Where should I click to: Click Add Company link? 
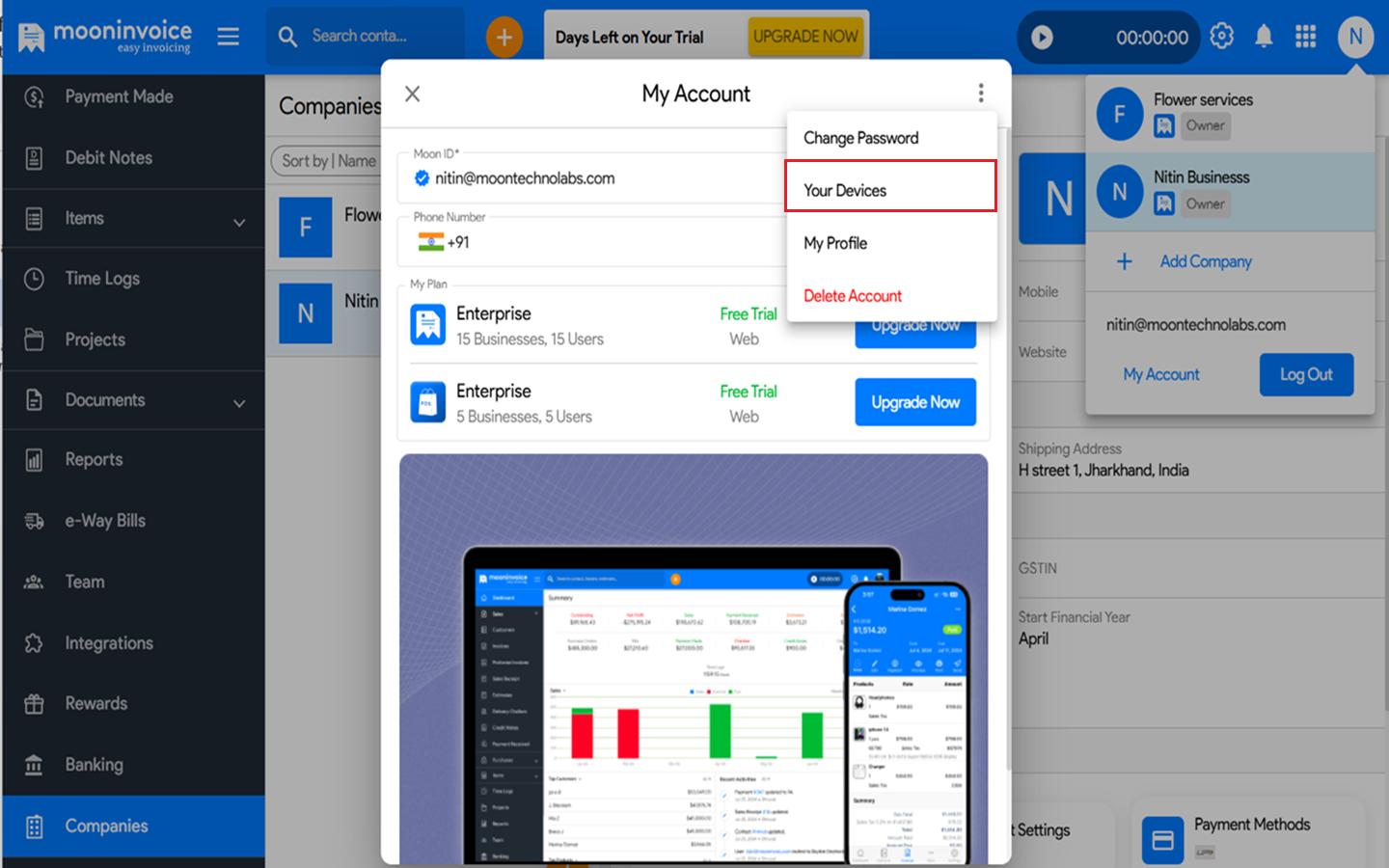(1206, 261)
